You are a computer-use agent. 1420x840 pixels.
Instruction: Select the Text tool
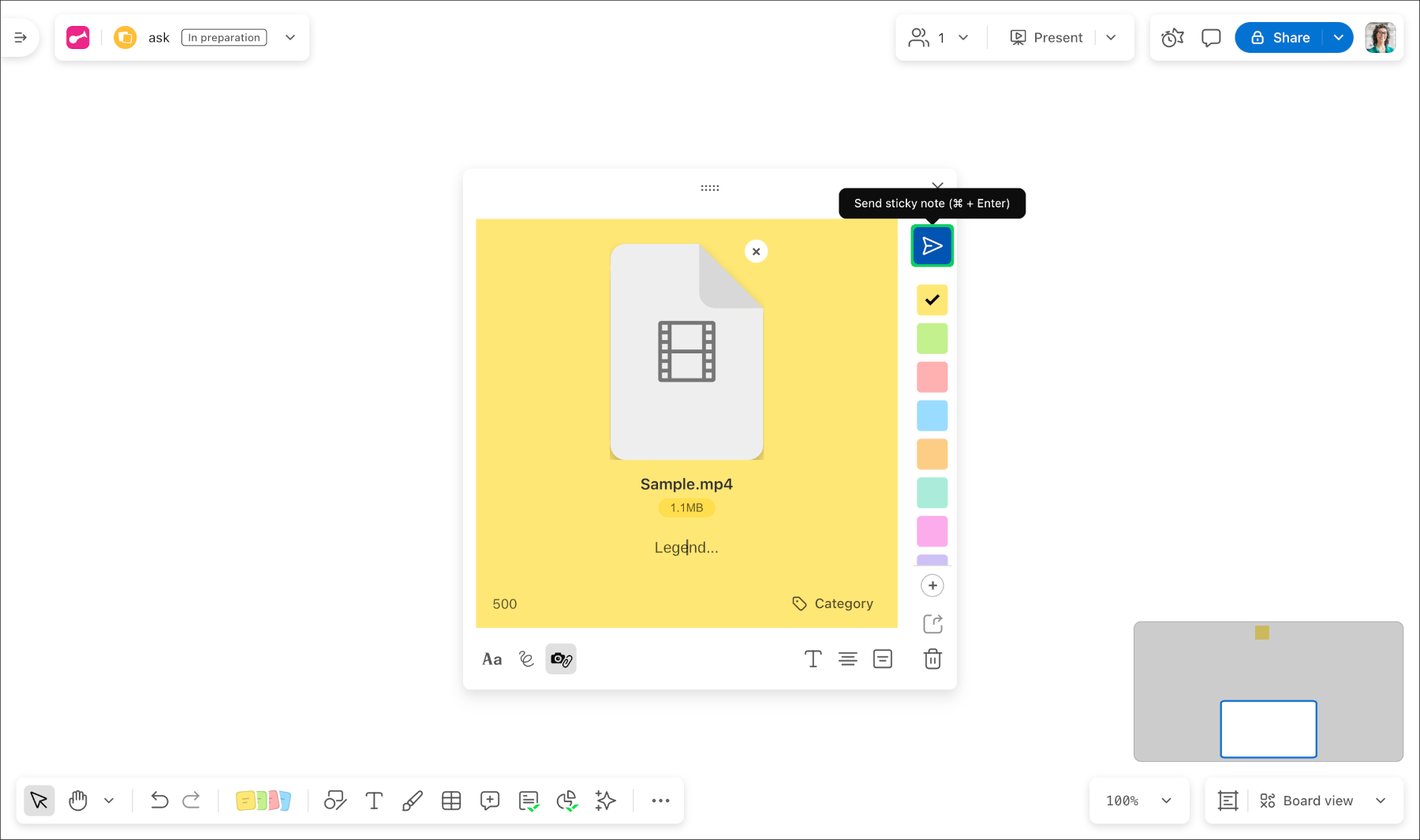(374, 801)
